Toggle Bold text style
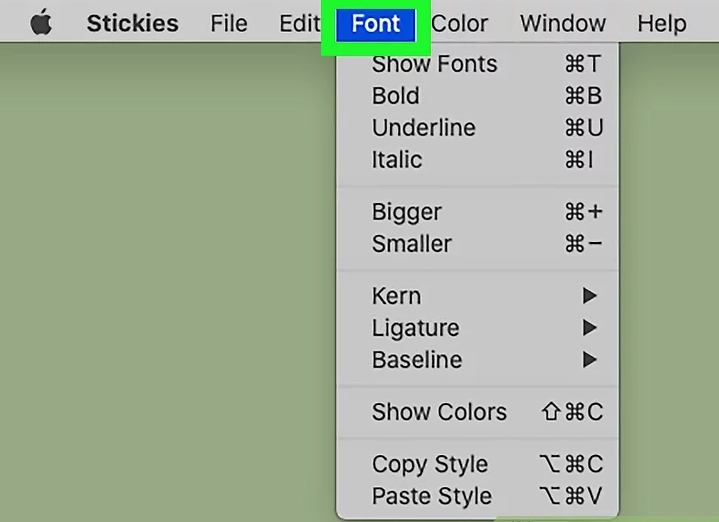The height and width of the screenshot is (522, 719). (x=396, y=96)
